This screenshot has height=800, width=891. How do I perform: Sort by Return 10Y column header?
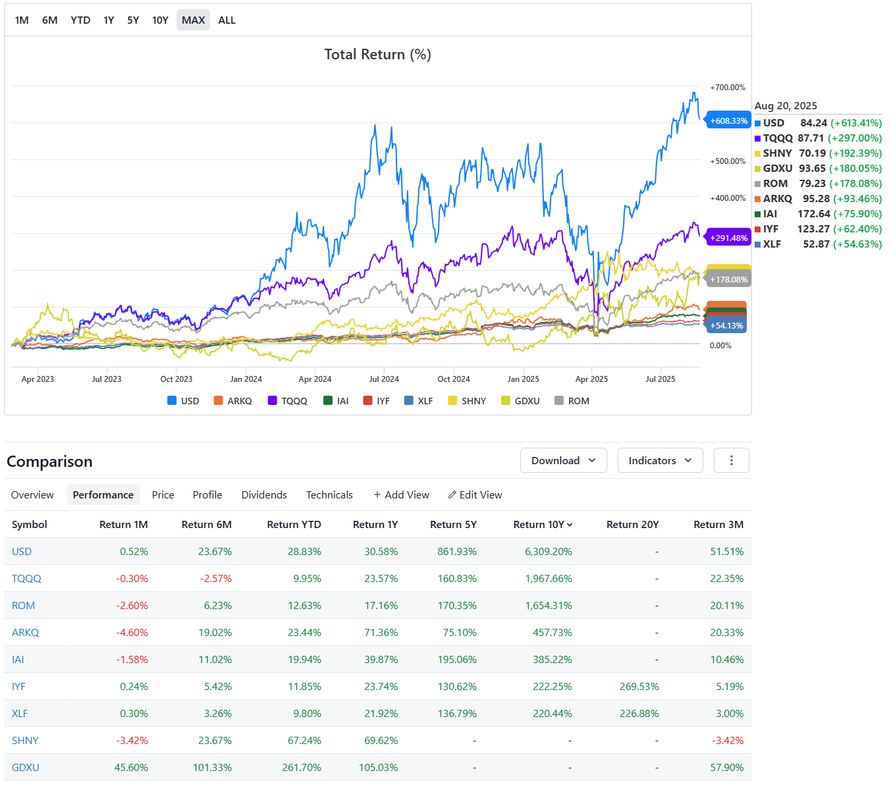coord(543,525)
